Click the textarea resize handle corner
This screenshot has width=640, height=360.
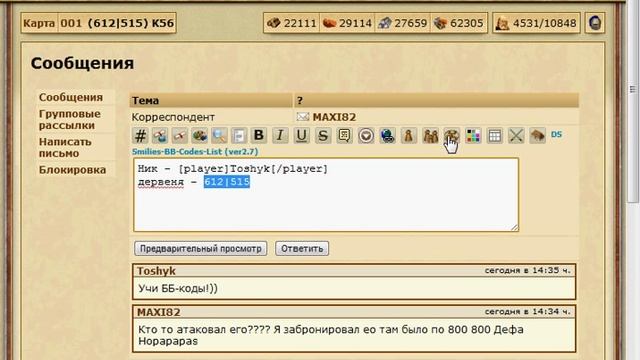pos(514,227)
